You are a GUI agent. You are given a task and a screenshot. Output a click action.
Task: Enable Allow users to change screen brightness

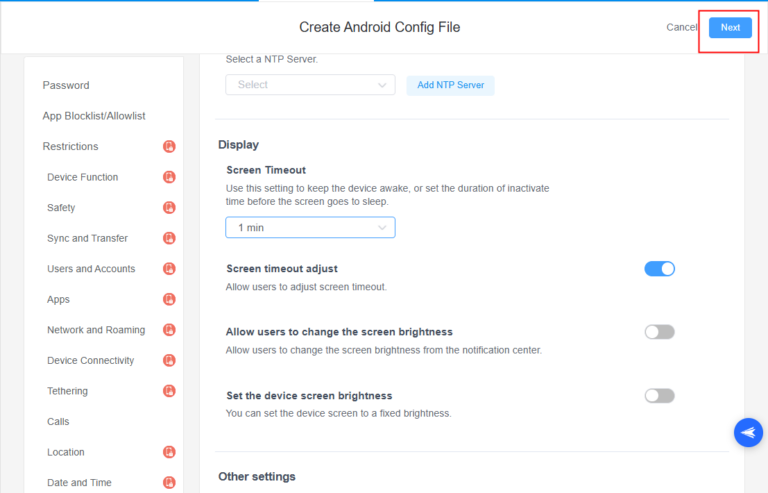click(x=659, y=332)
